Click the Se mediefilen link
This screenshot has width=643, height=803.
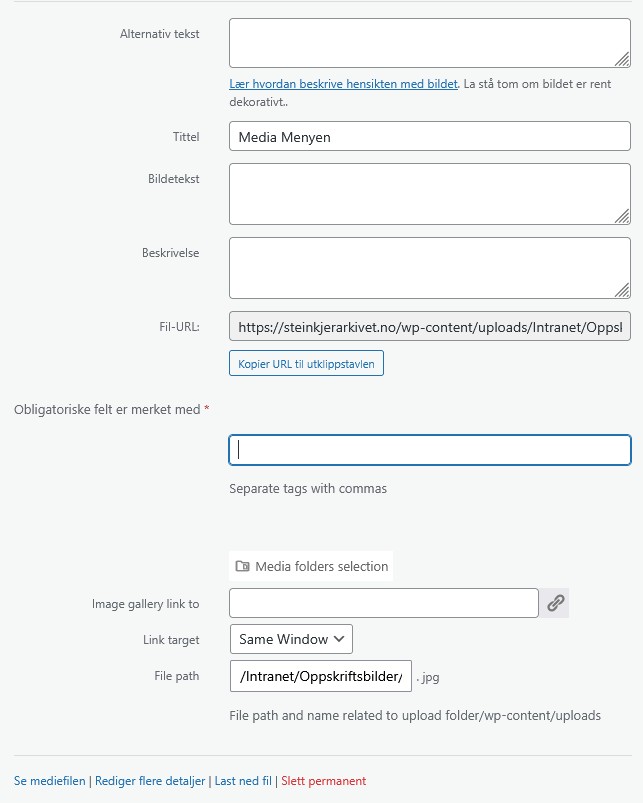point(50,781)
